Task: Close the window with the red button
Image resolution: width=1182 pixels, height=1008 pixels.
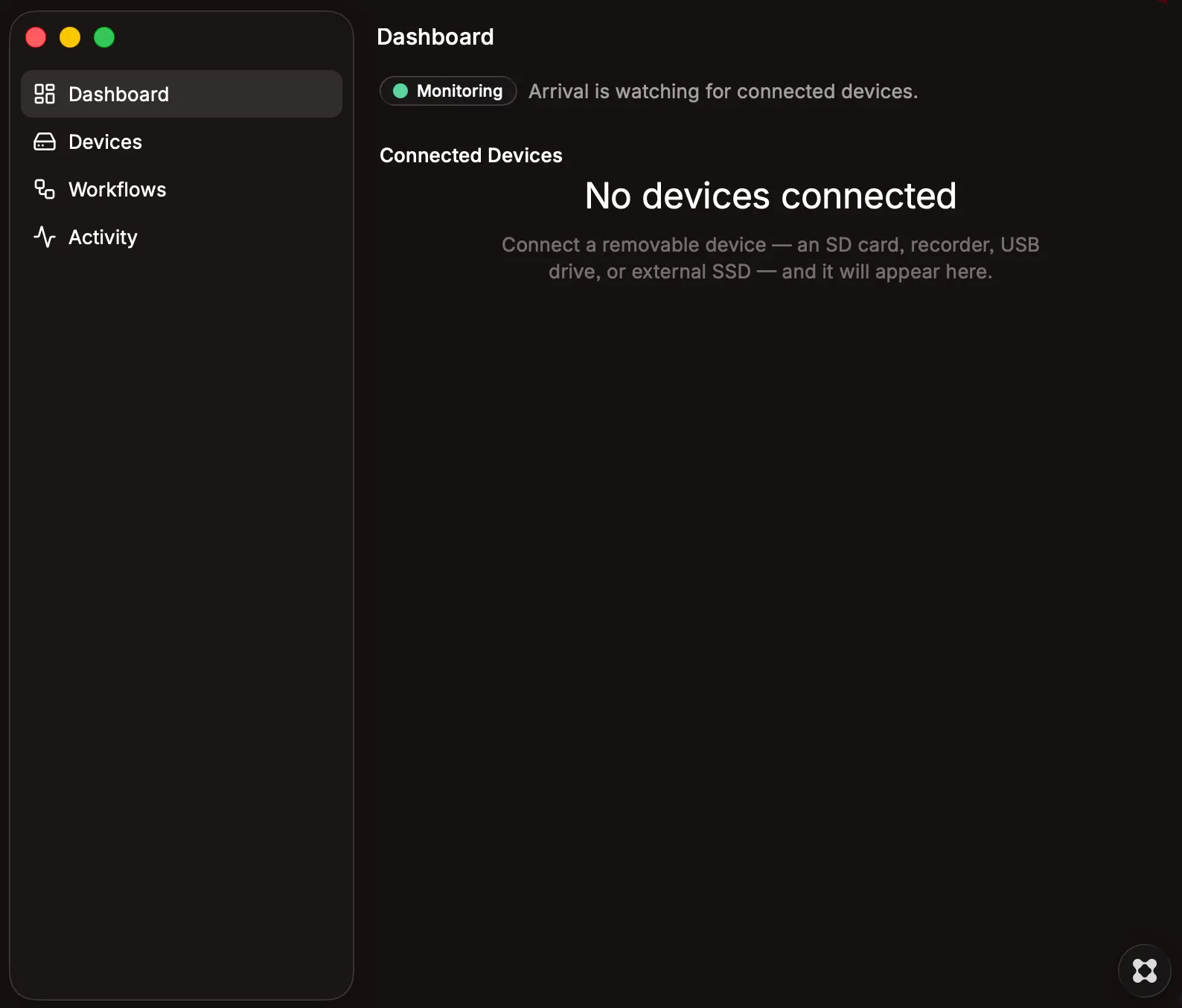Action: (36, 37)
